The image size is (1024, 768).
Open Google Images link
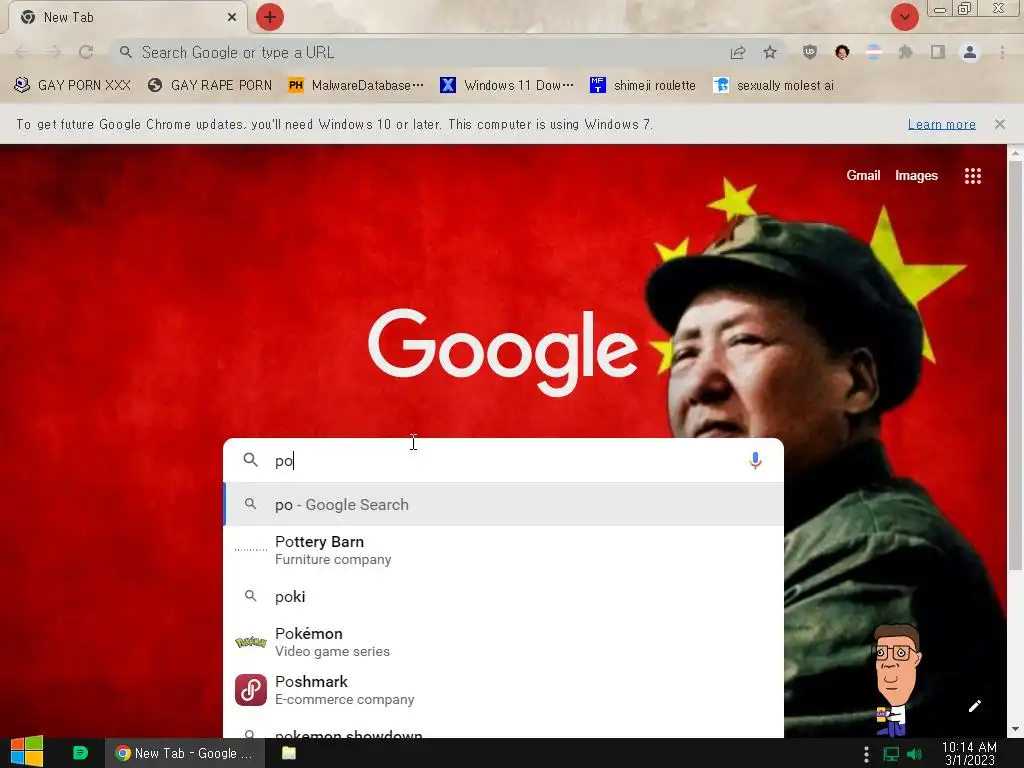coord(916,175)
